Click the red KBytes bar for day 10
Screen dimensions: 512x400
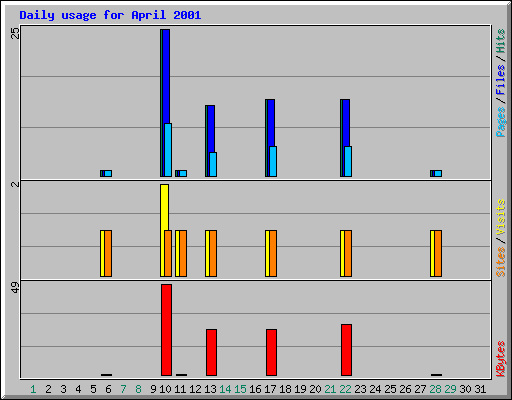click(166, 330)
